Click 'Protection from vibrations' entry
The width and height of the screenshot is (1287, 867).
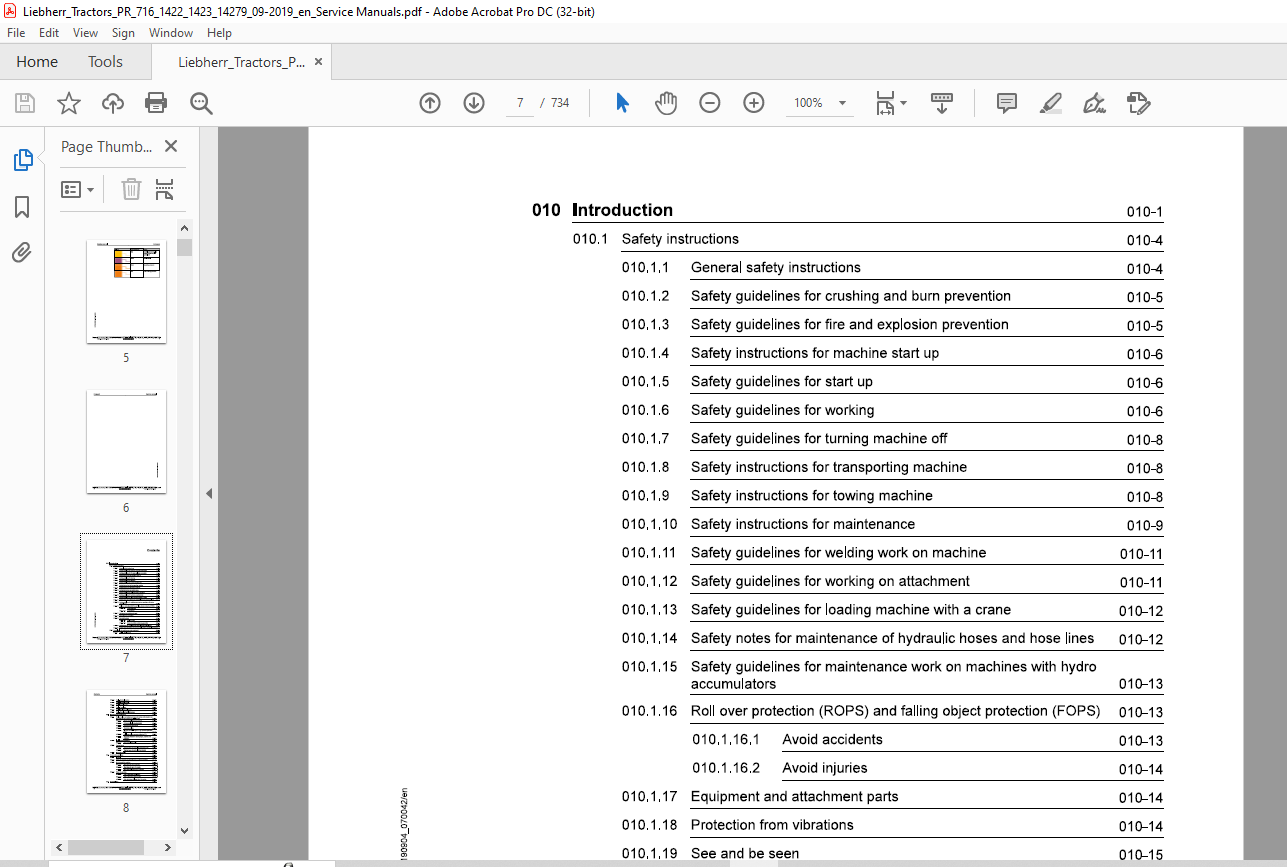coord(773,825)
